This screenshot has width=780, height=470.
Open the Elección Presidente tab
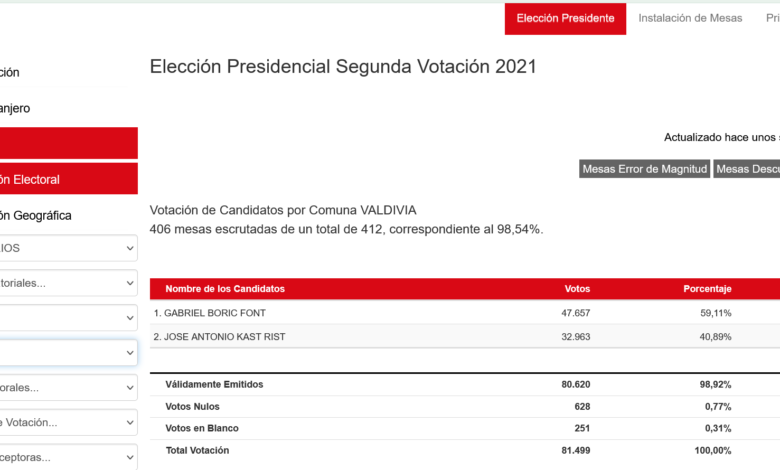(566, 19)
